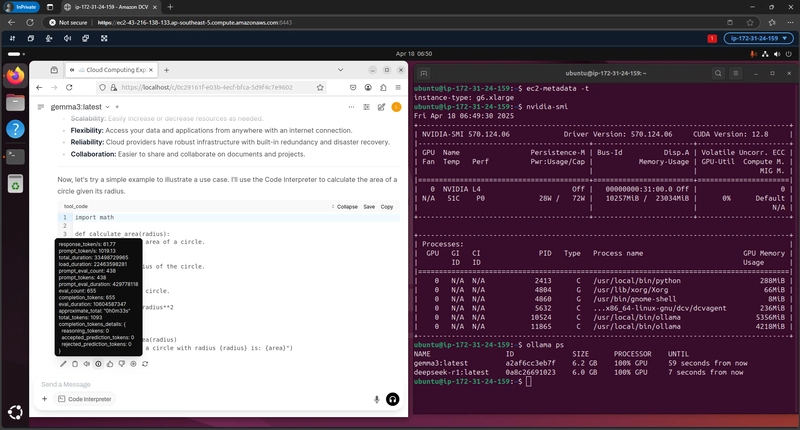Click the Edge favorites star icon

[x=749, y=22]
